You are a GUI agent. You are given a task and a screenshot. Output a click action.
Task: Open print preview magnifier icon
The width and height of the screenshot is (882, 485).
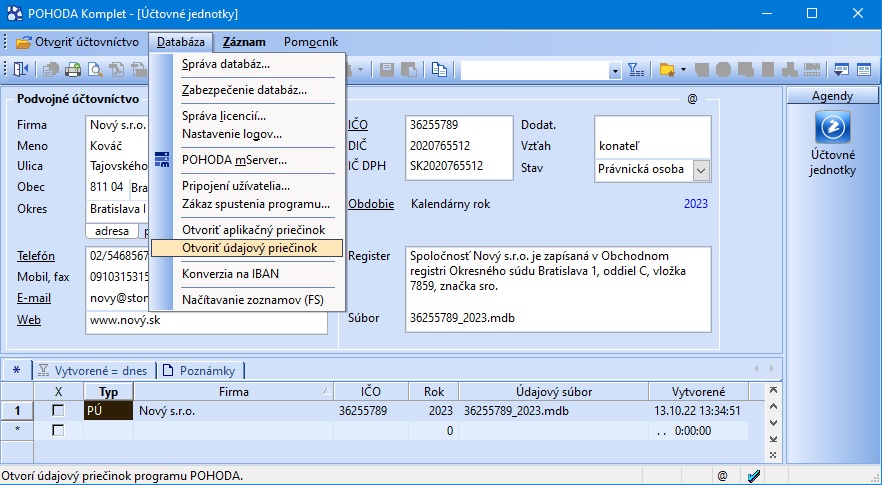point(95,70)
